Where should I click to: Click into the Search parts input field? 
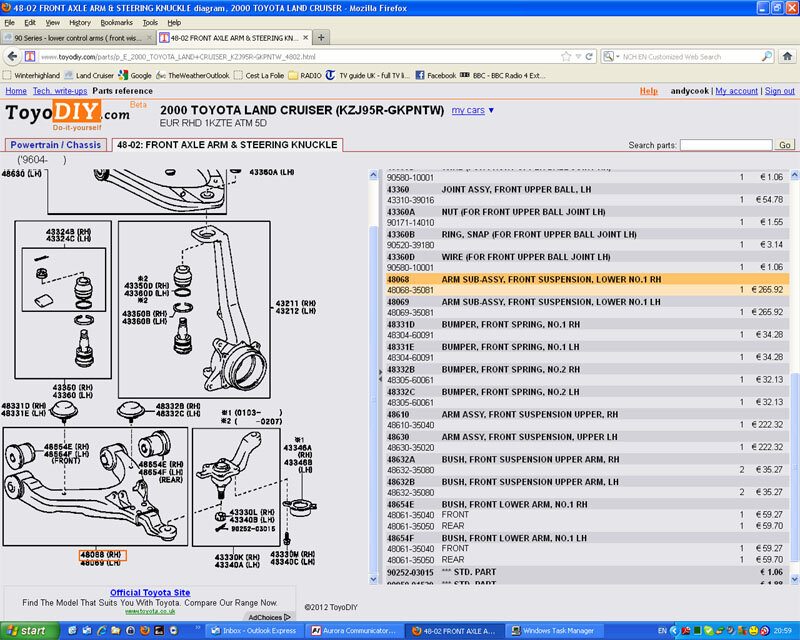726,145
